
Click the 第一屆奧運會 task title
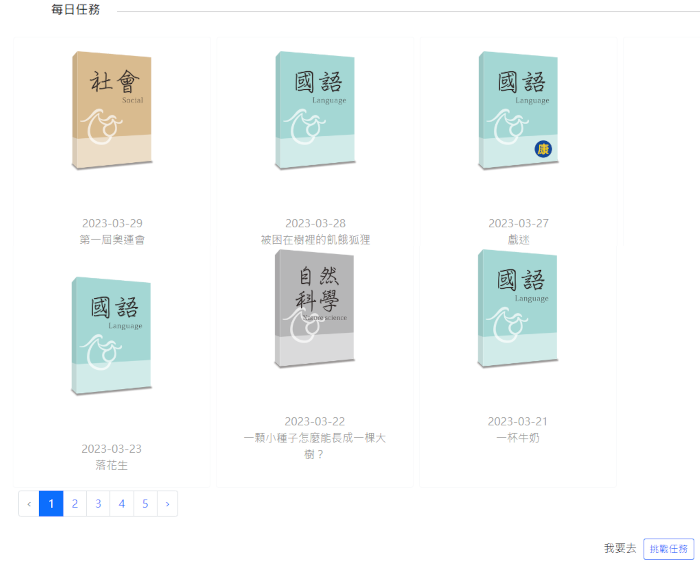click(x=112, y=240)
